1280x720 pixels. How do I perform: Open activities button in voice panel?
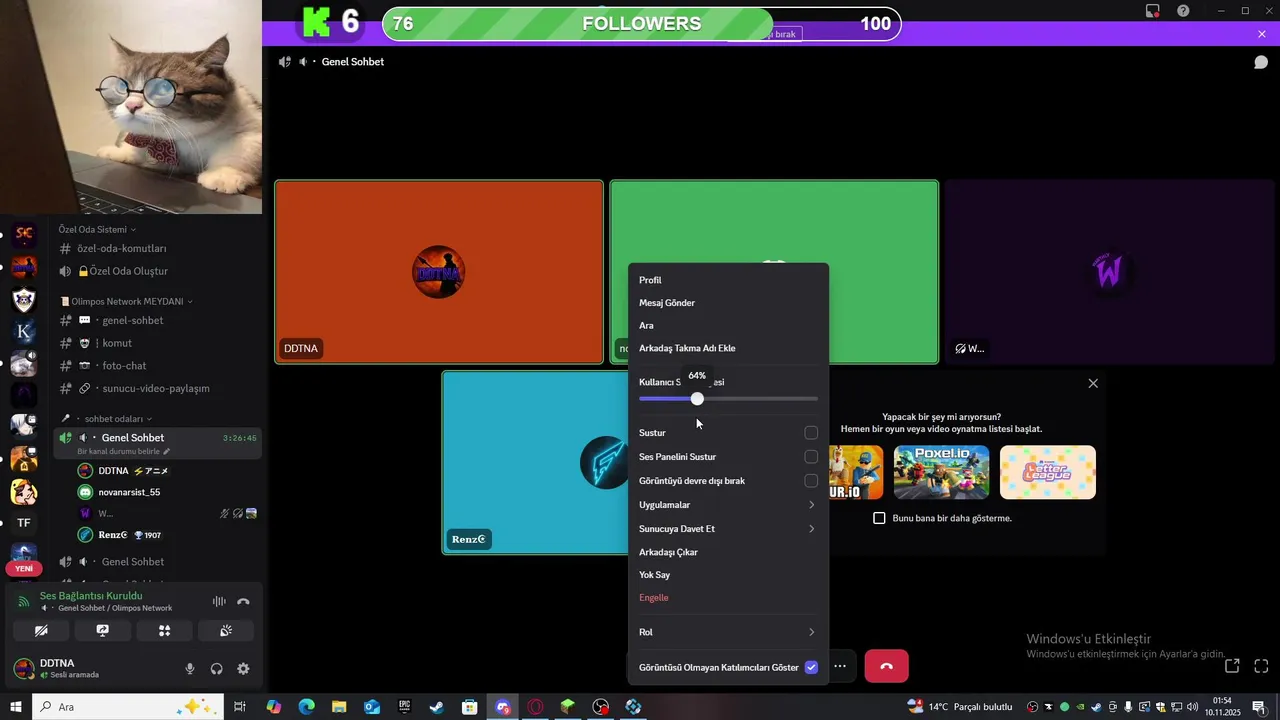(x=164, y=631)
